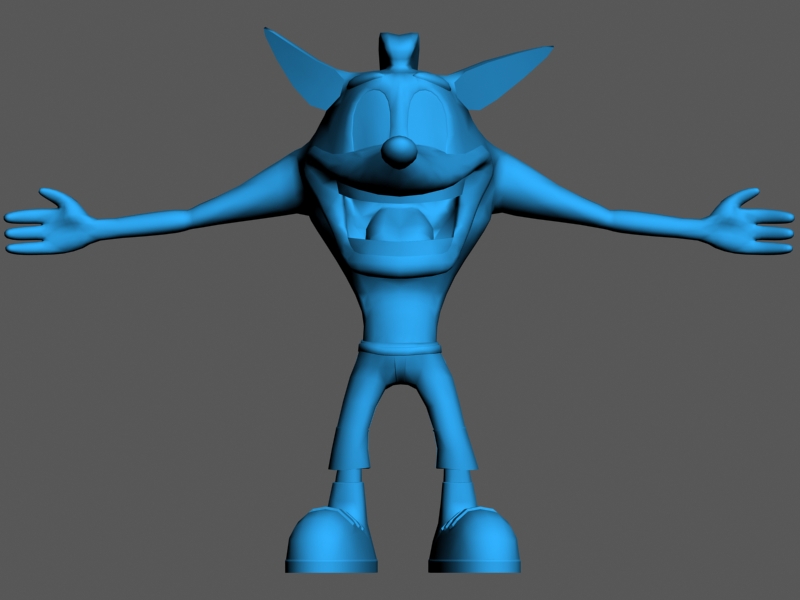Pick the character's top hair tuft

398,51
